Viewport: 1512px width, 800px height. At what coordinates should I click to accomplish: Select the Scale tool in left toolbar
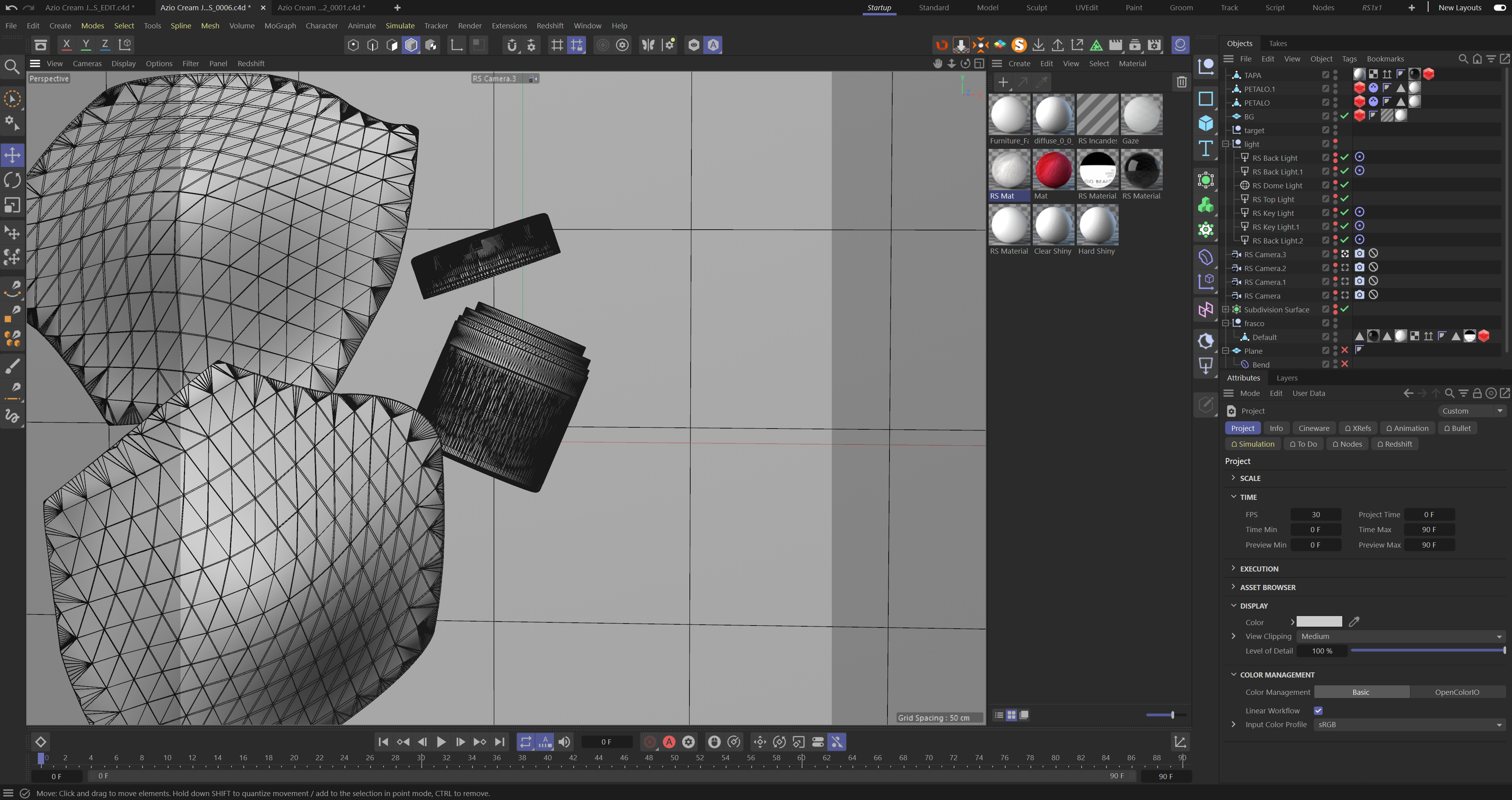click(x=12, y=205)
